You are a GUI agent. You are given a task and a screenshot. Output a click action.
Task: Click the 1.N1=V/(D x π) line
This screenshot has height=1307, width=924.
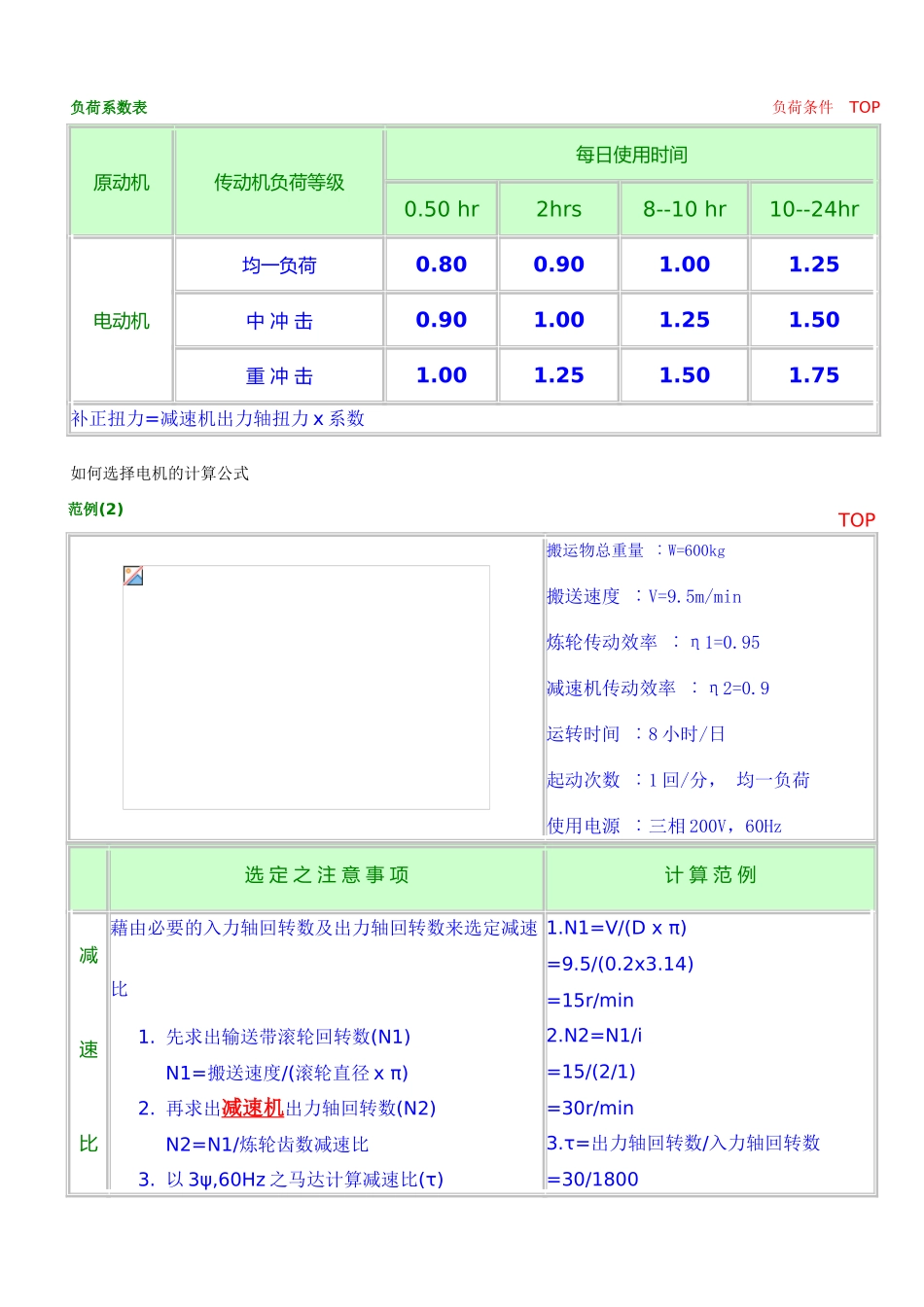pyautogui.click(x=617, y=928)
